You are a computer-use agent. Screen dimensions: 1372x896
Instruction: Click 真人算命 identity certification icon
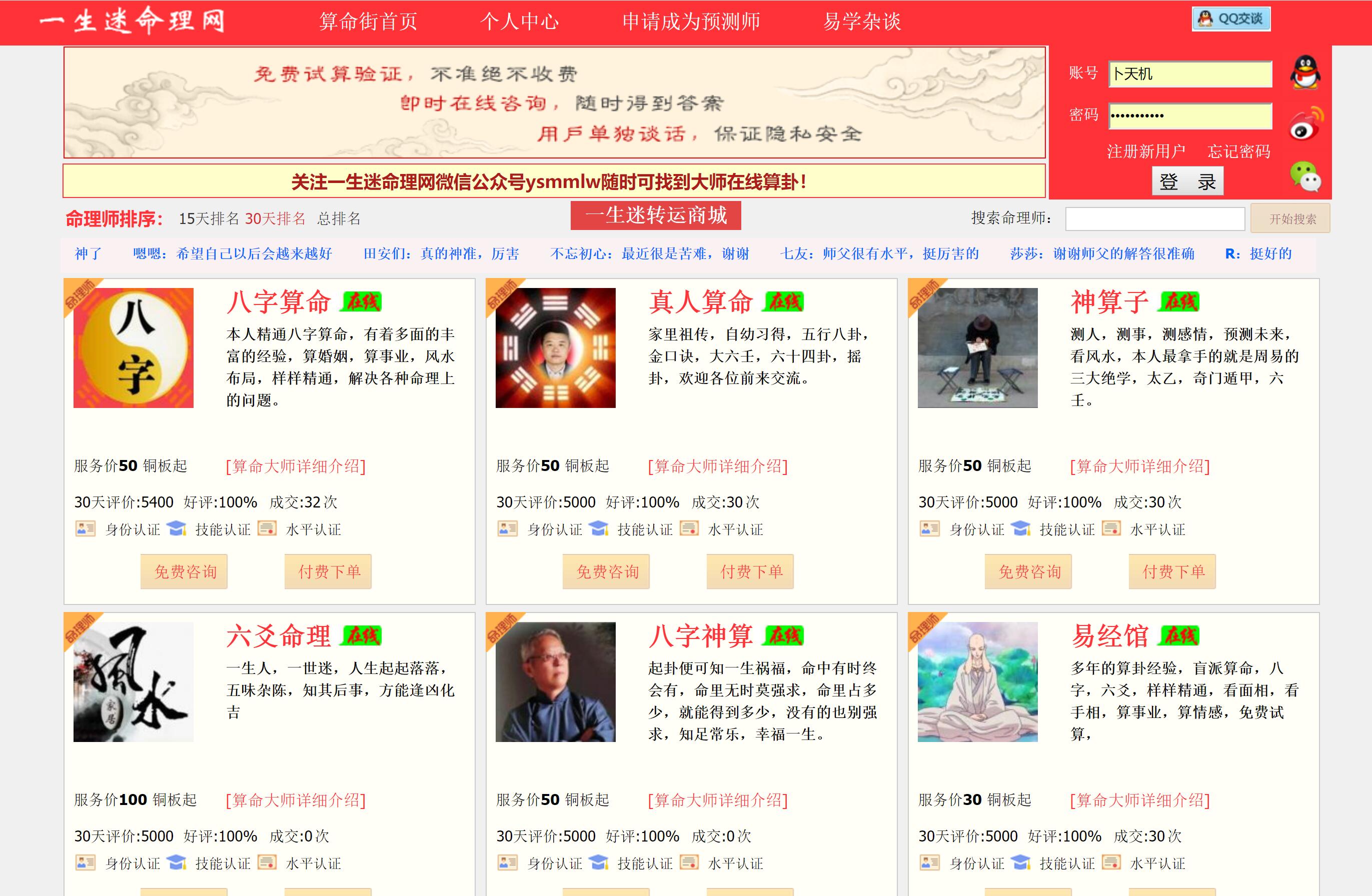507,528
